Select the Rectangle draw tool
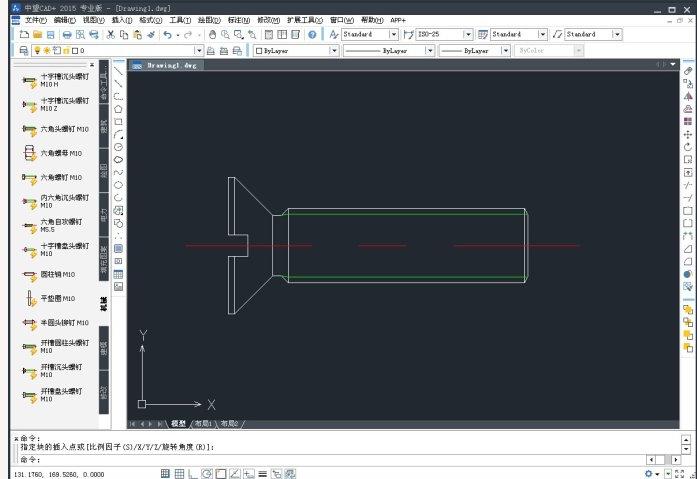The image size is (697, 479). [x=118, y=122]
